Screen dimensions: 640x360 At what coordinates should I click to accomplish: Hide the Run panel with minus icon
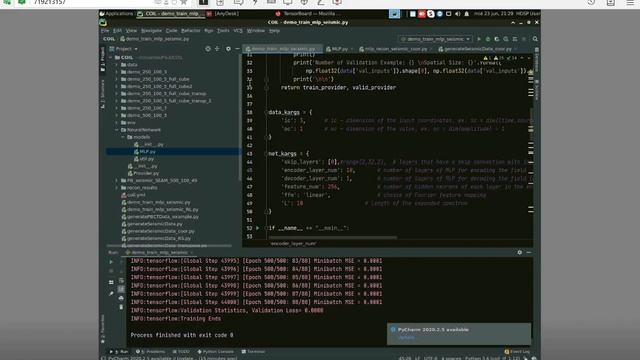[529, 252]
